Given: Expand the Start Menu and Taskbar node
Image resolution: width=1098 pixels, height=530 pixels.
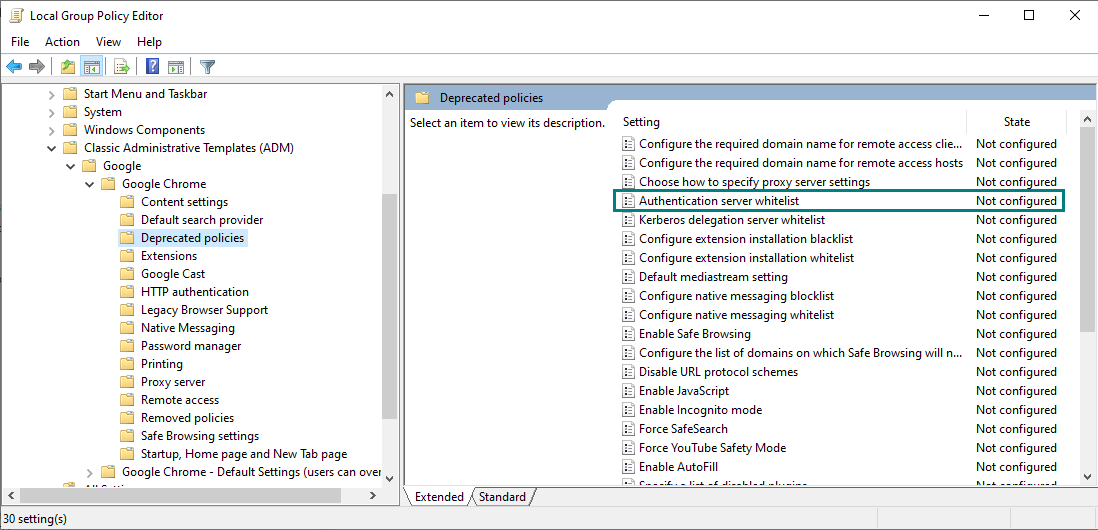Looking at the screenshot, I should coord(51,94).
